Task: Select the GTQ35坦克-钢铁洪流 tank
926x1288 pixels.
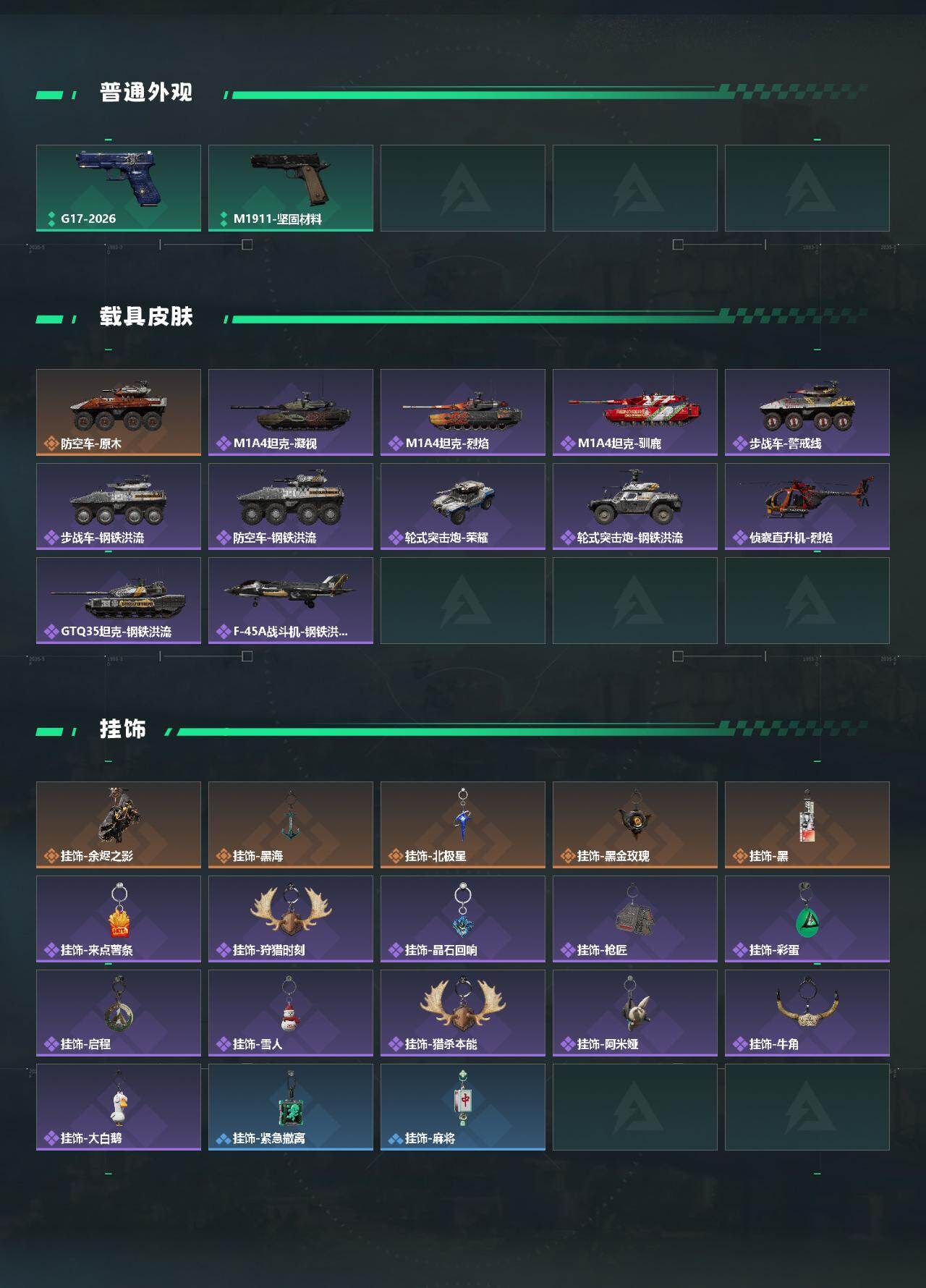Action: coord(119,601)
